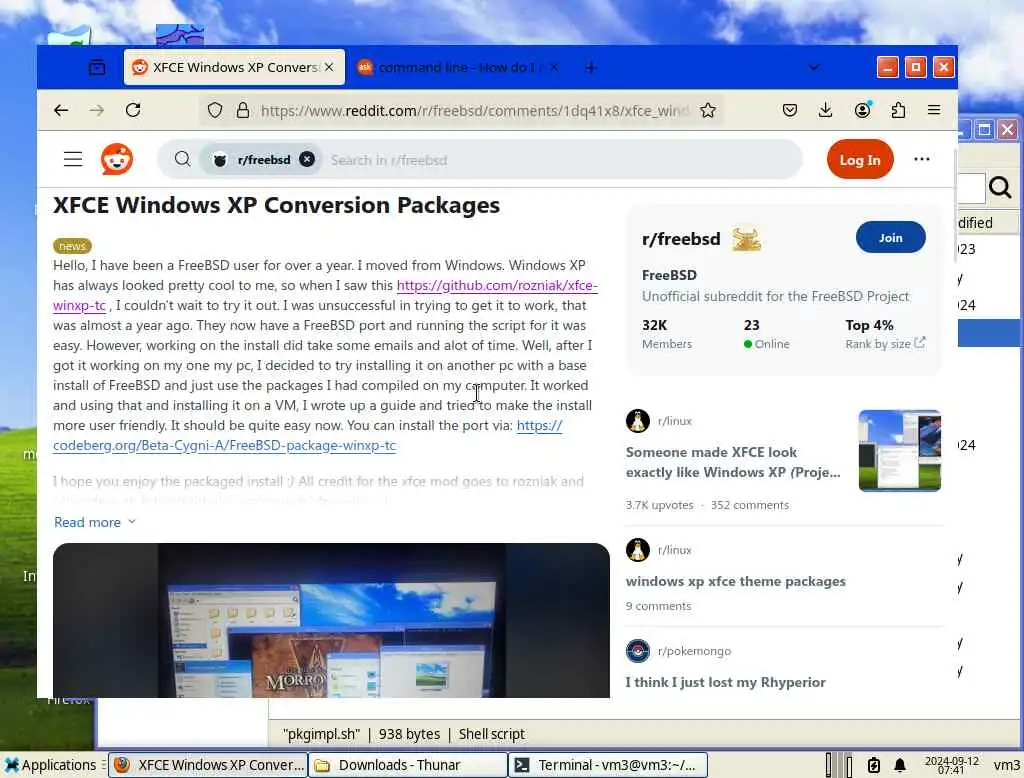This screenshot has width=1024, height=778.
Task: Open r/freebsd sidebar title link
Action: coord(680,239)
